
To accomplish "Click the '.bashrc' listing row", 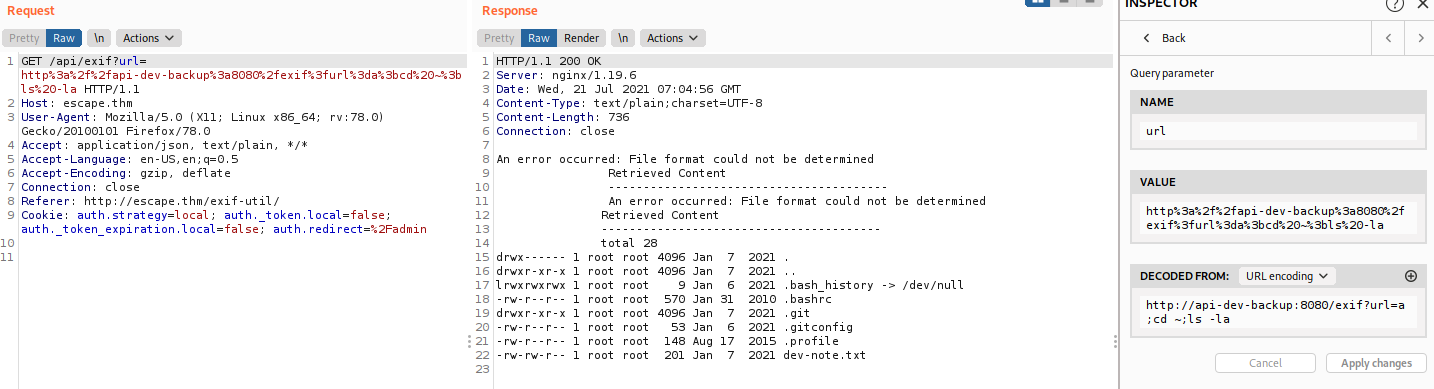I will [662, 299].
